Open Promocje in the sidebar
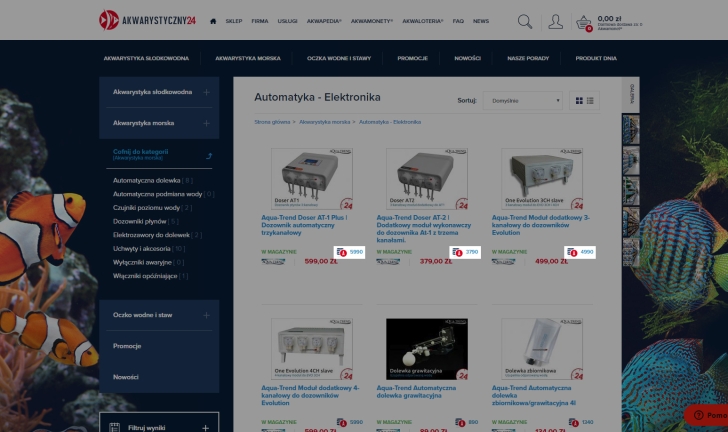Screen dimensions: 728x432 pos(127,346)
